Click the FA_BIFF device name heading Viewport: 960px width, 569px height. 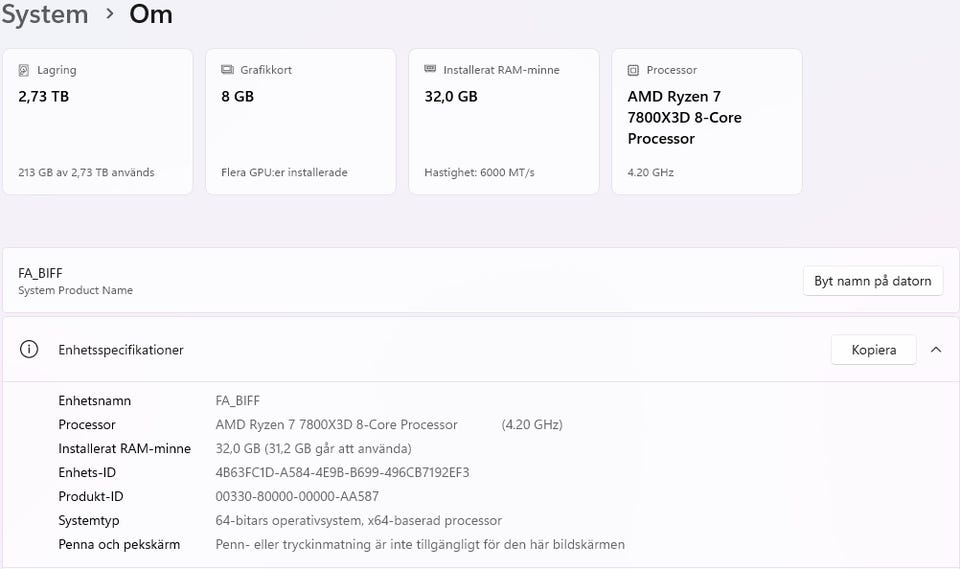pos(41,273)
